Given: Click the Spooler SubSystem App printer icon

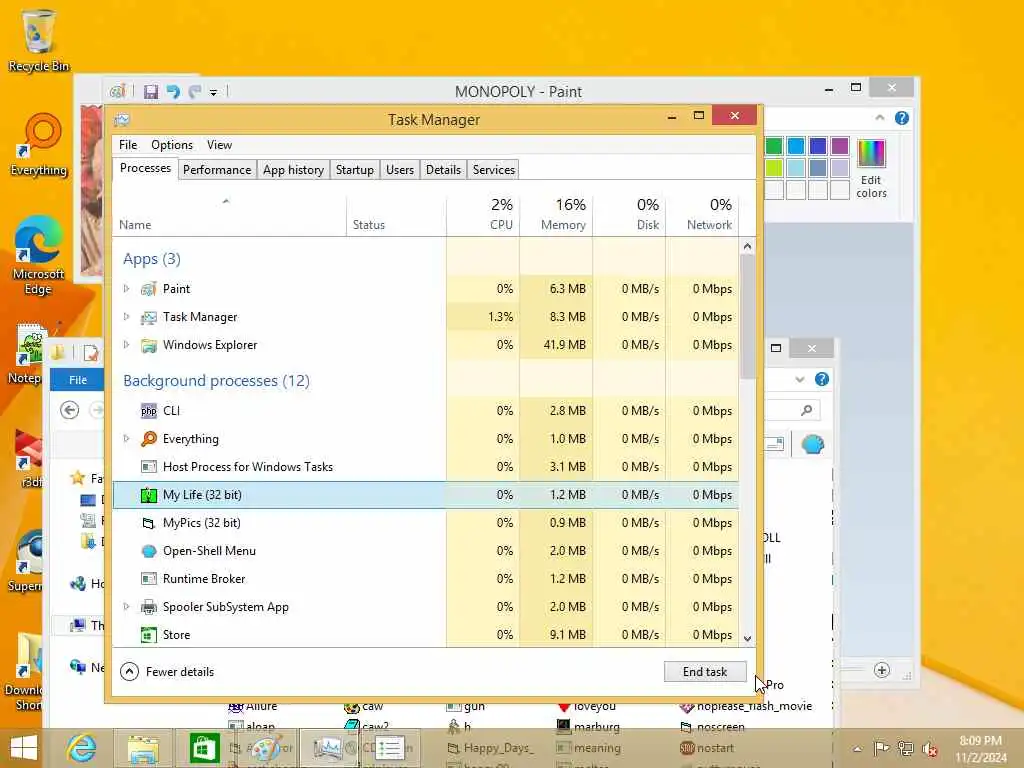Looking at the screenshot, I should coord(149,607).
